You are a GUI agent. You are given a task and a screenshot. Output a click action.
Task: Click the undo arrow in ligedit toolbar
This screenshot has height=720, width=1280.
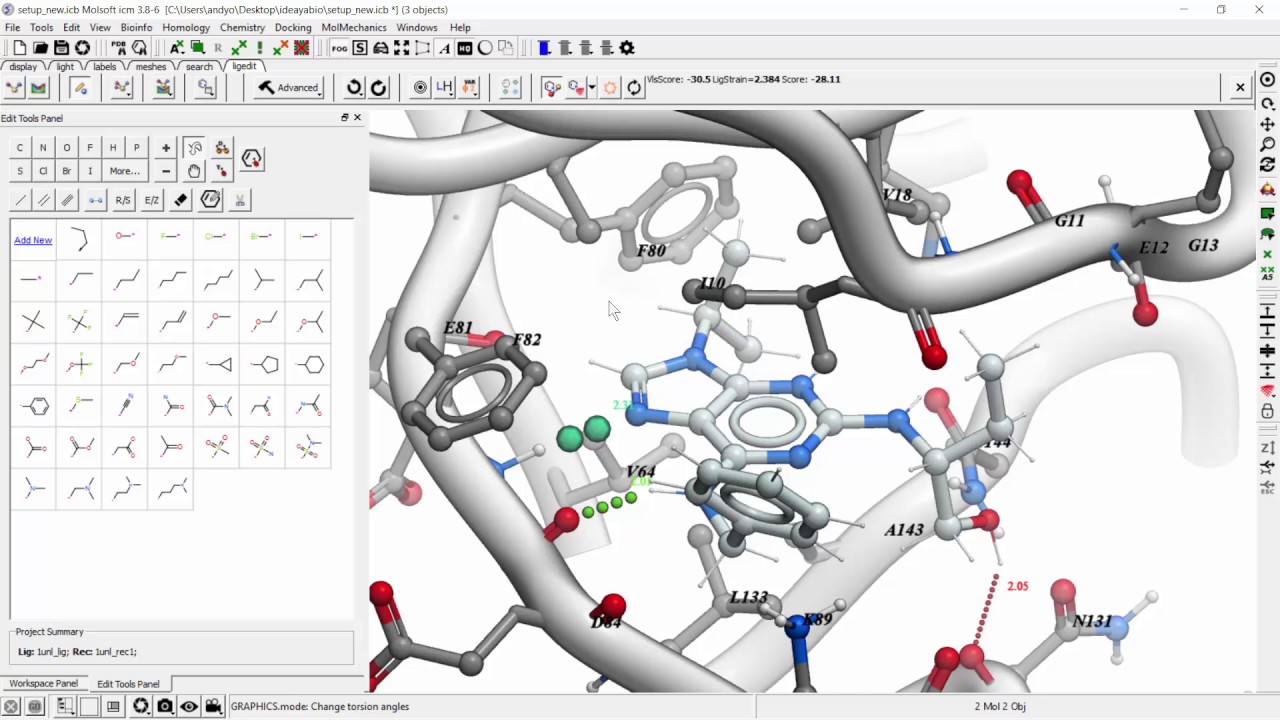click(x=354, y=88)
